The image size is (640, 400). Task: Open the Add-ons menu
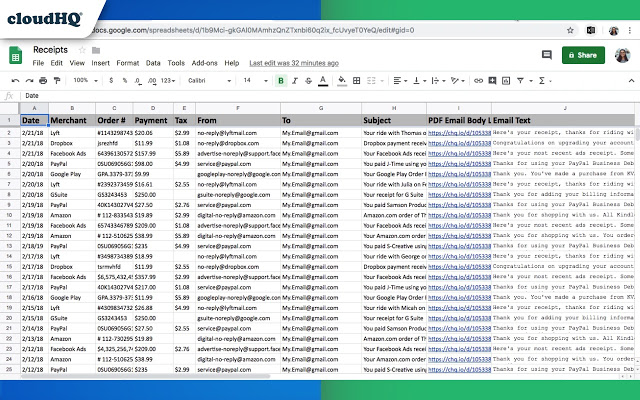(x=204, y=63)
